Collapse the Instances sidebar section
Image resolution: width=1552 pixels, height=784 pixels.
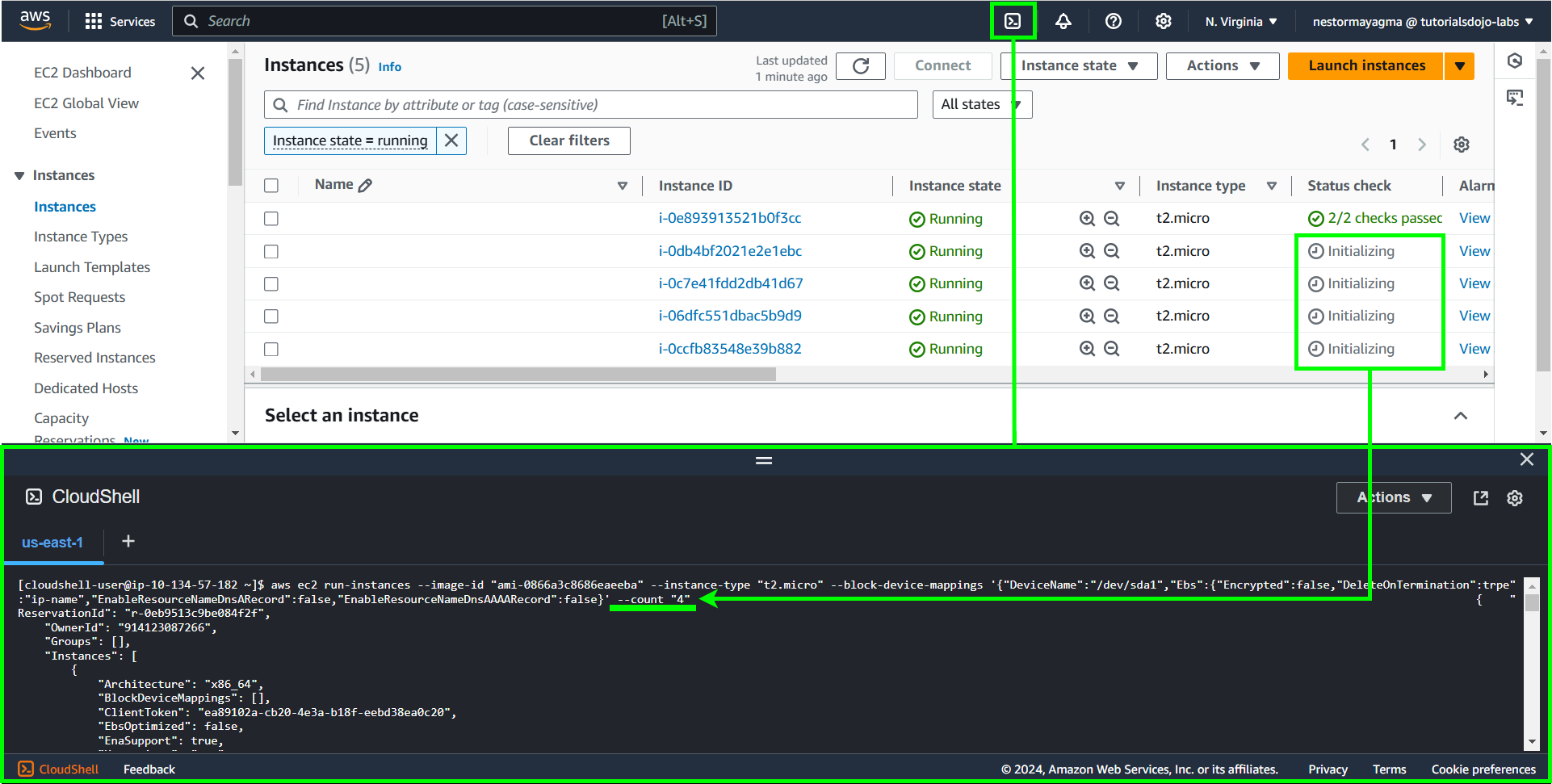(19, 176)
